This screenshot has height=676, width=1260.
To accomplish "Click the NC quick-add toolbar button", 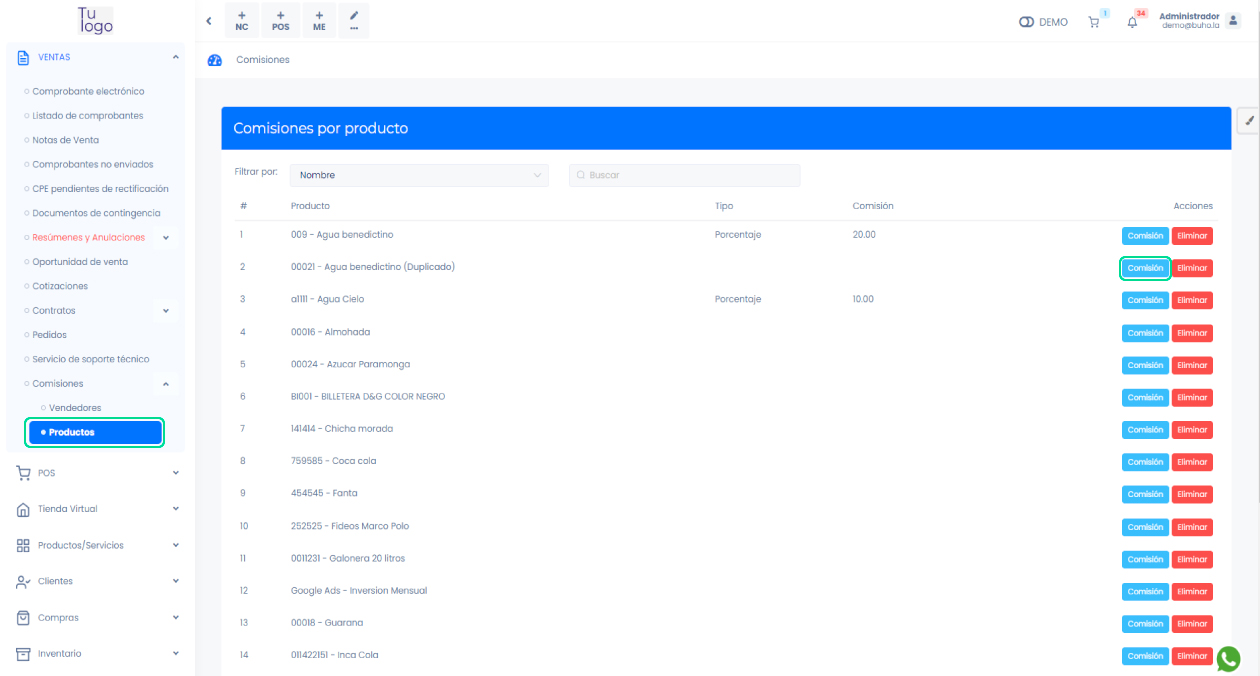I will click(242, 21).
